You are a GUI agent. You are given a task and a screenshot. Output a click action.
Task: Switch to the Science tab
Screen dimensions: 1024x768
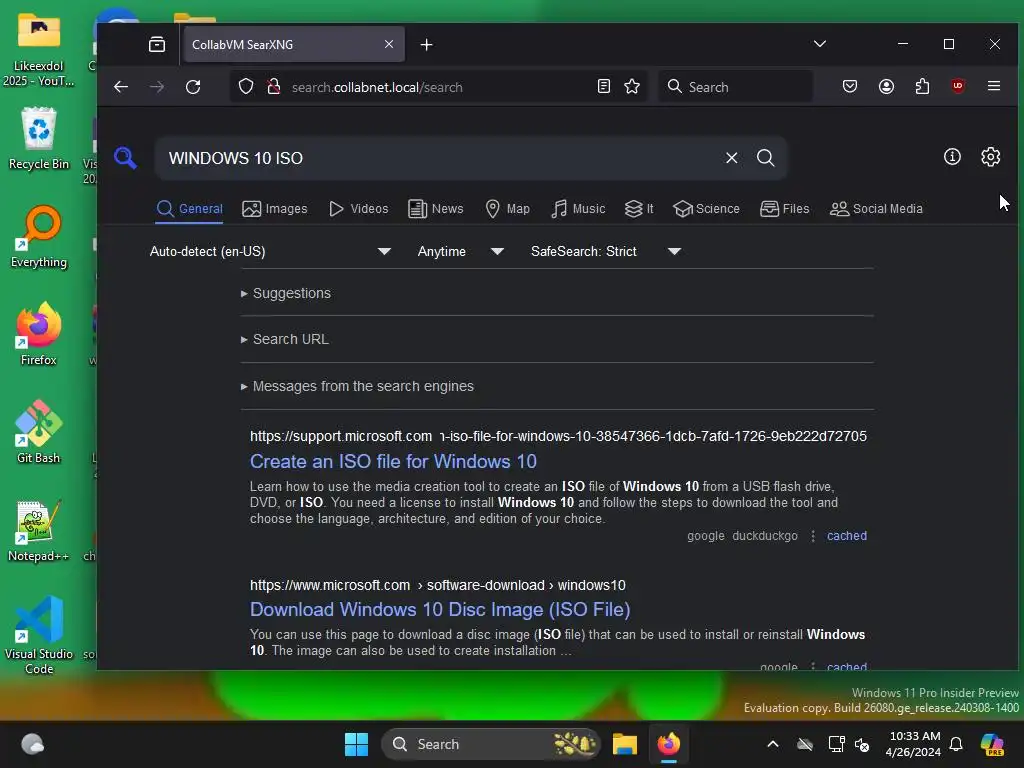coord(707,209)
